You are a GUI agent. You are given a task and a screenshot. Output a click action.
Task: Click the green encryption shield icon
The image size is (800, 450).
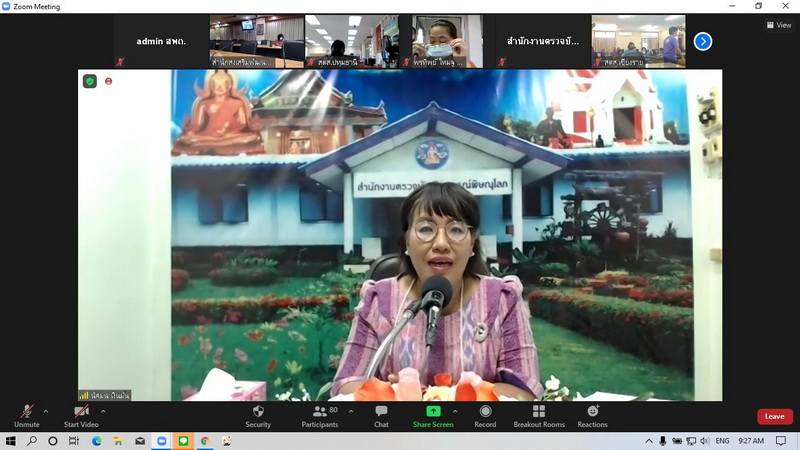coord(90,81)
